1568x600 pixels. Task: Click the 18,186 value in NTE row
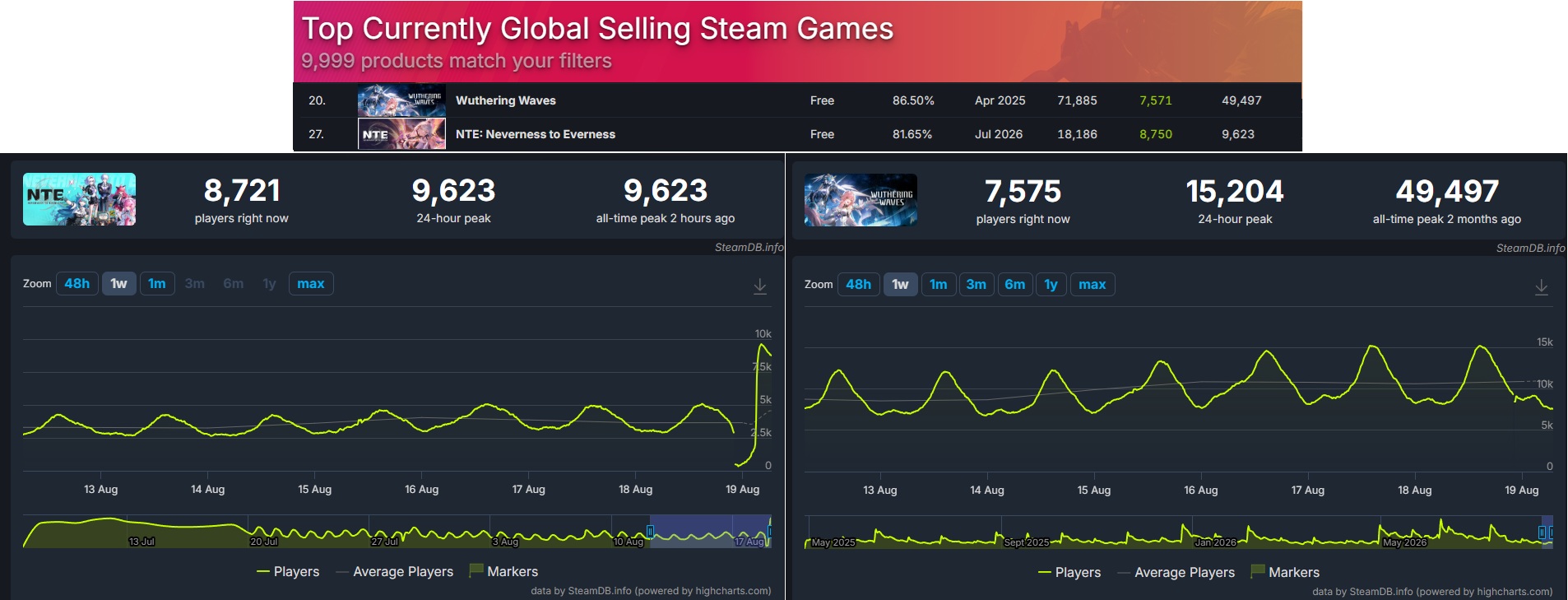pos(1077,134)
